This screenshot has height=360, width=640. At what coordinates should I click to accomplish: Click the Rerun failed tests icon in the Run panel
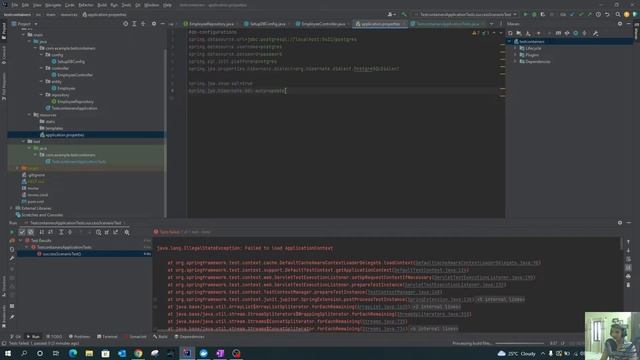[12, 241]
